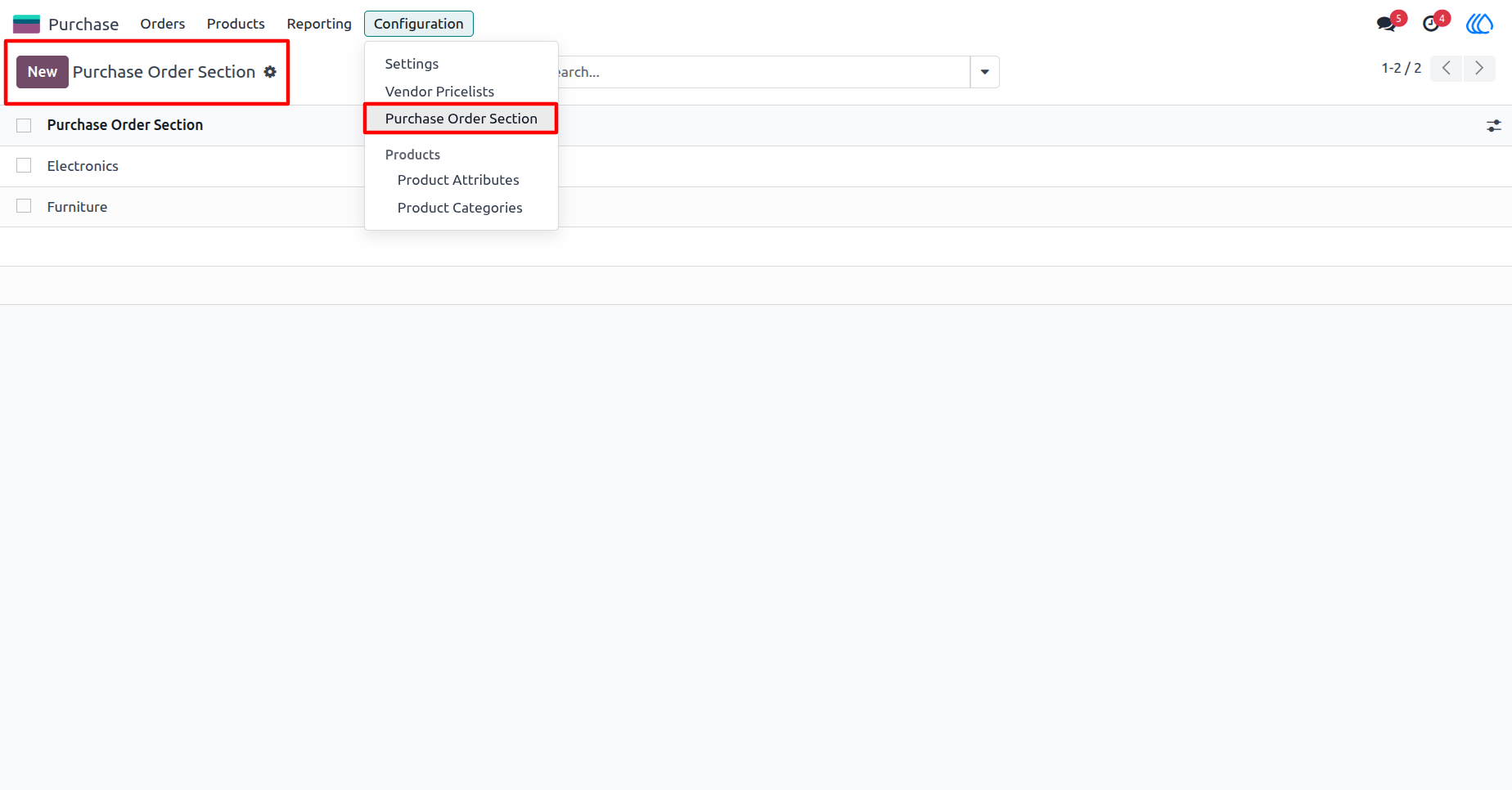
Task: Open the Reporting menu
Action: pyautogui.click(x=319, y=24)
